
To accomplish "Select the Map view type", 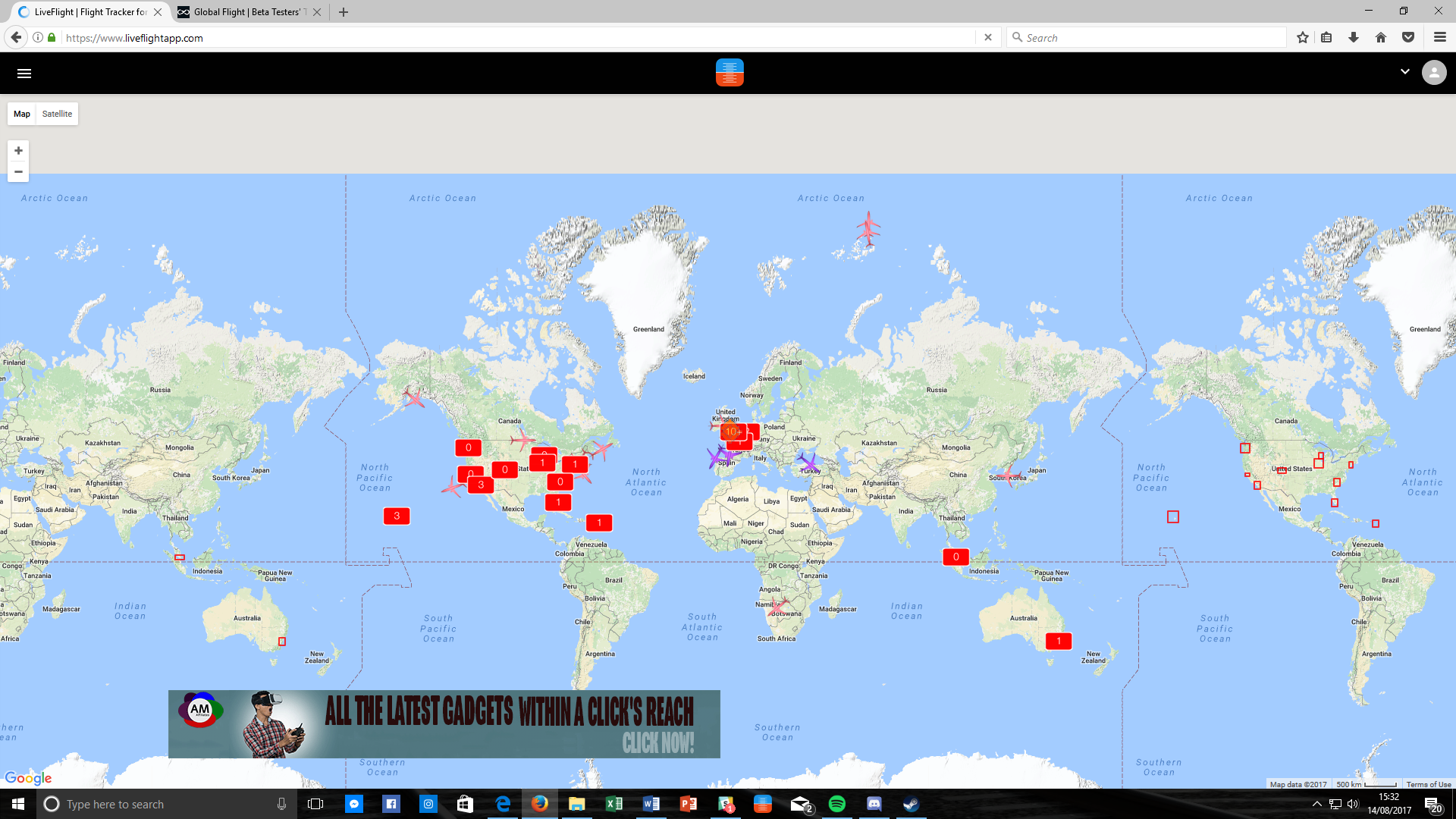I will click(x=22, y=114).
